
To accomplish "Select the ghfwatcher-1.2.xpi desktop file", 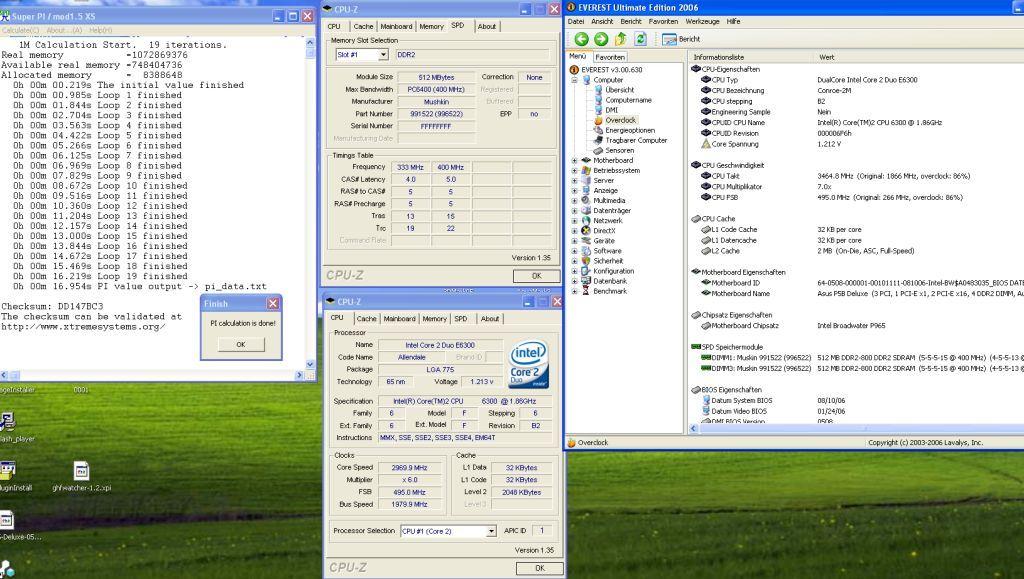I will pos(82,477).
